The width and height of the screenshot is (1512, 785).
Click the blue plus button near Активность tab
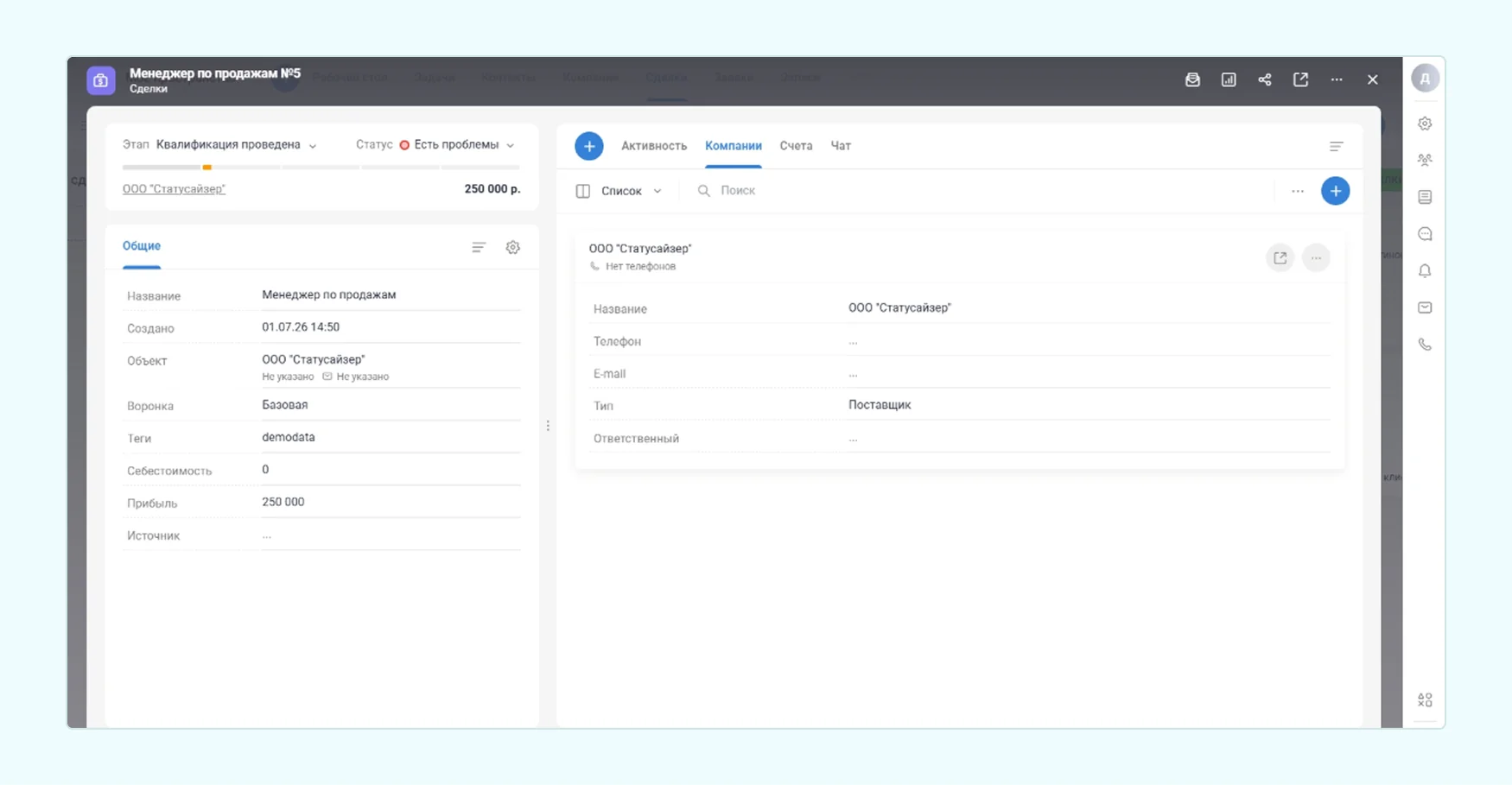point(589,146)
